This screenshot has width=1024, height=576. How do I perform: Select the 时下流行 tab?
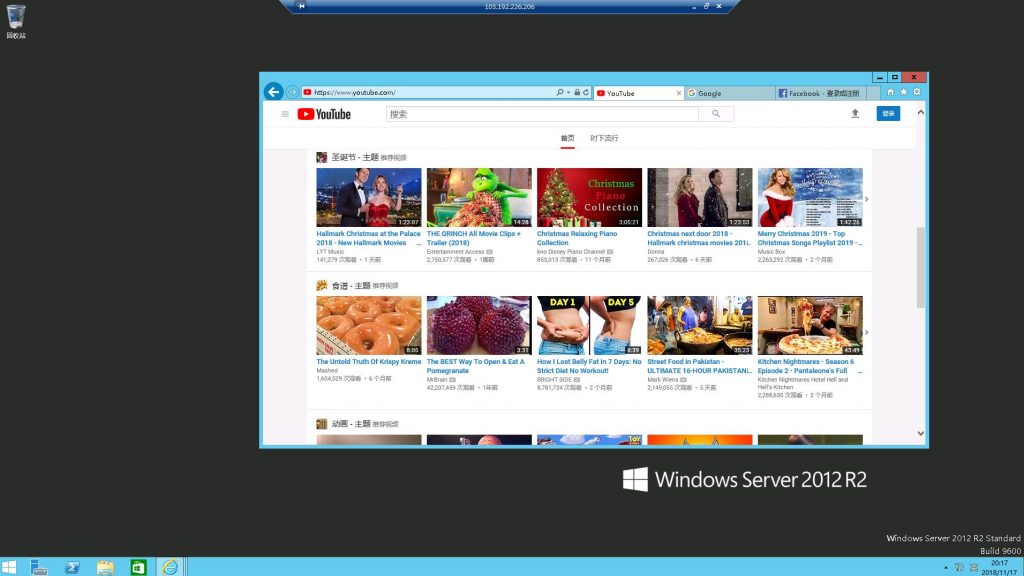point(604,138)
